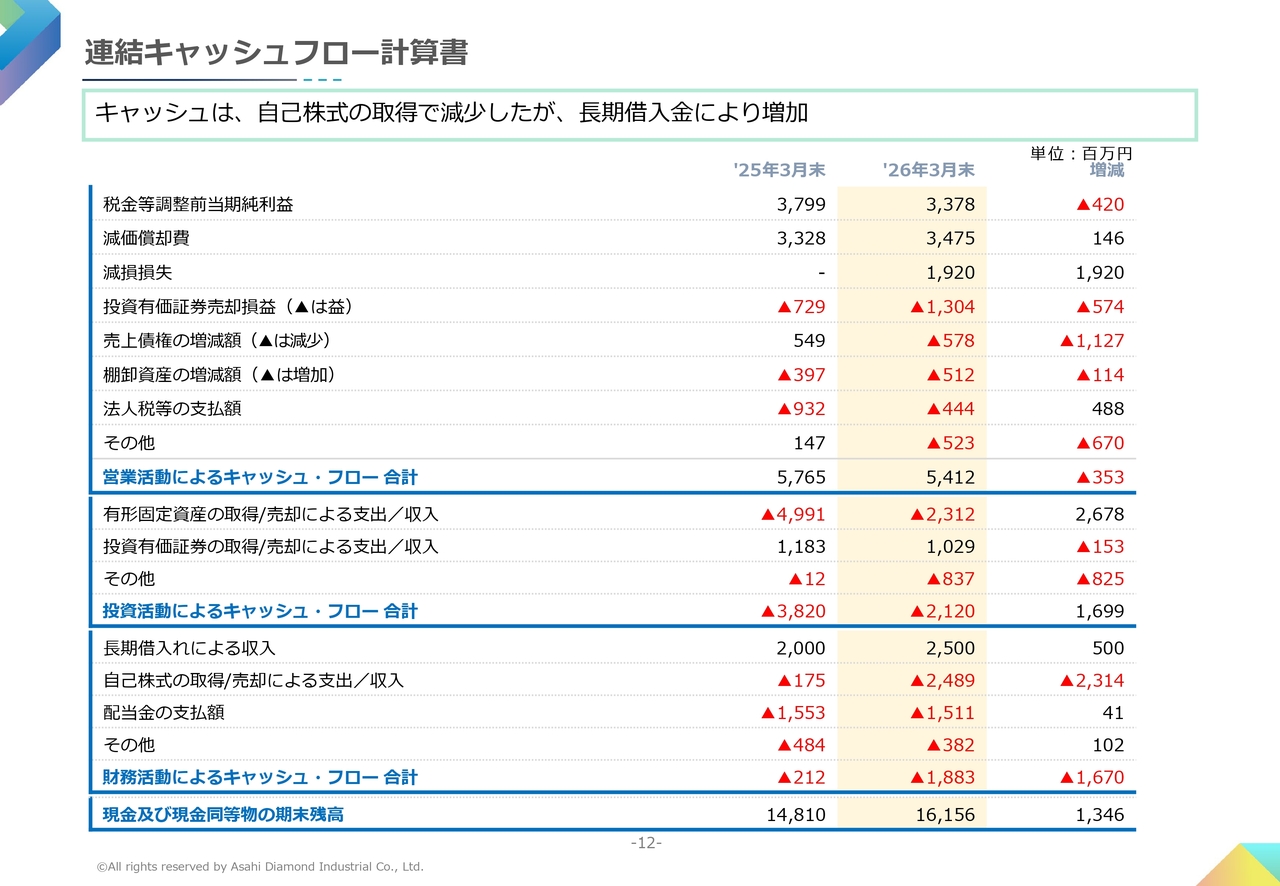Click the blue logo graphic at top-left corner
The image size is (1280, 886).
pos(28,50)
